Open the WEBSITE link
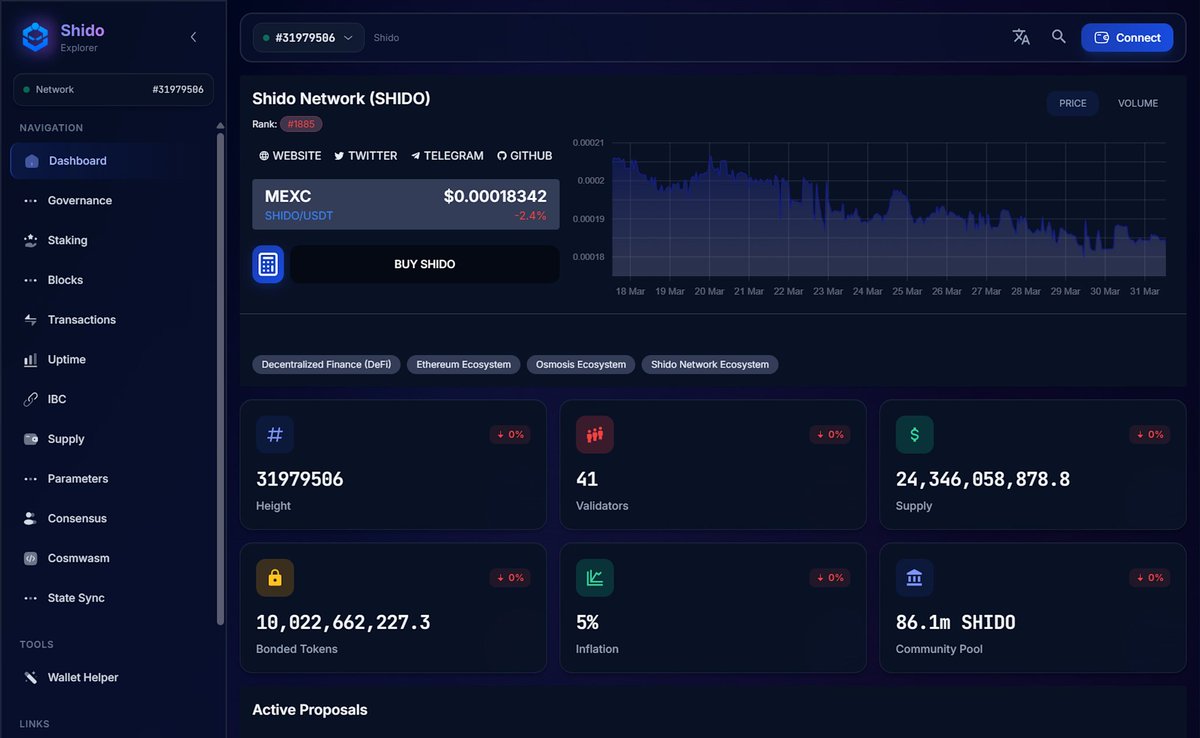Image resolution: width=1200 pixels, height=738 pixels. pos(290,156)
